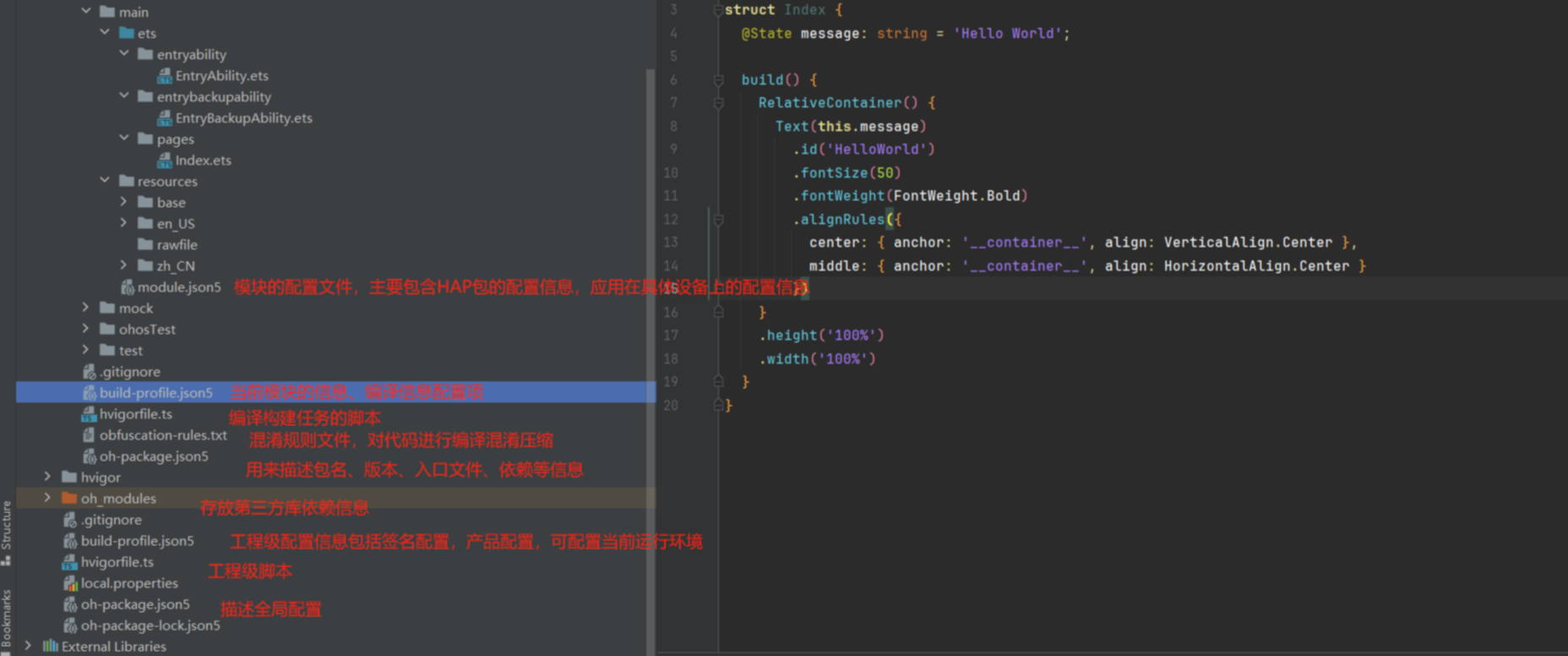Click the resources folder icon

[127, 181]
